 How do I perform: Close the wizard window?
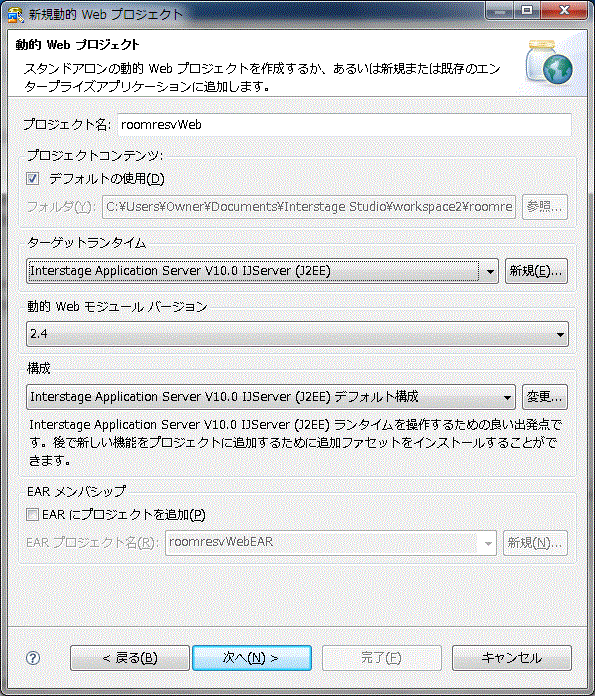click(x=564, y=10)
